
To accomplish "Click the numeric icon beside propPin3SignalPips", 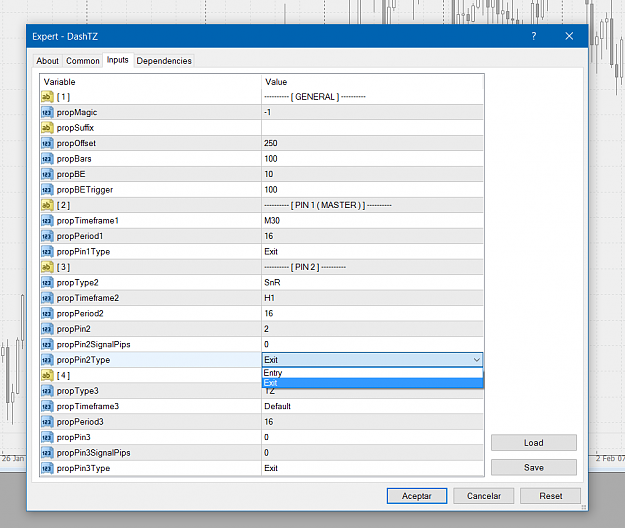I will coord(47,453).
